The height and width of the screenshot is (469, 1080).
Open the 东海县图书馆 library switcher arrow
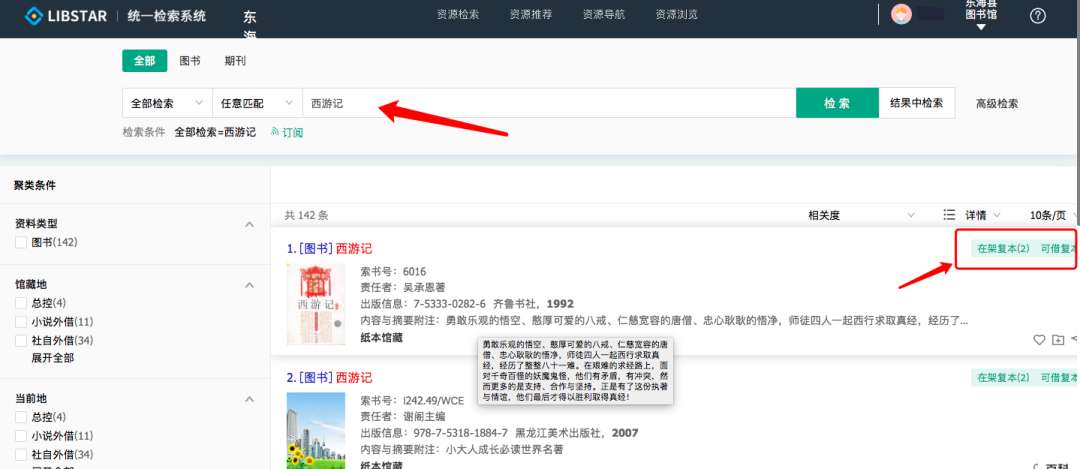981,28
